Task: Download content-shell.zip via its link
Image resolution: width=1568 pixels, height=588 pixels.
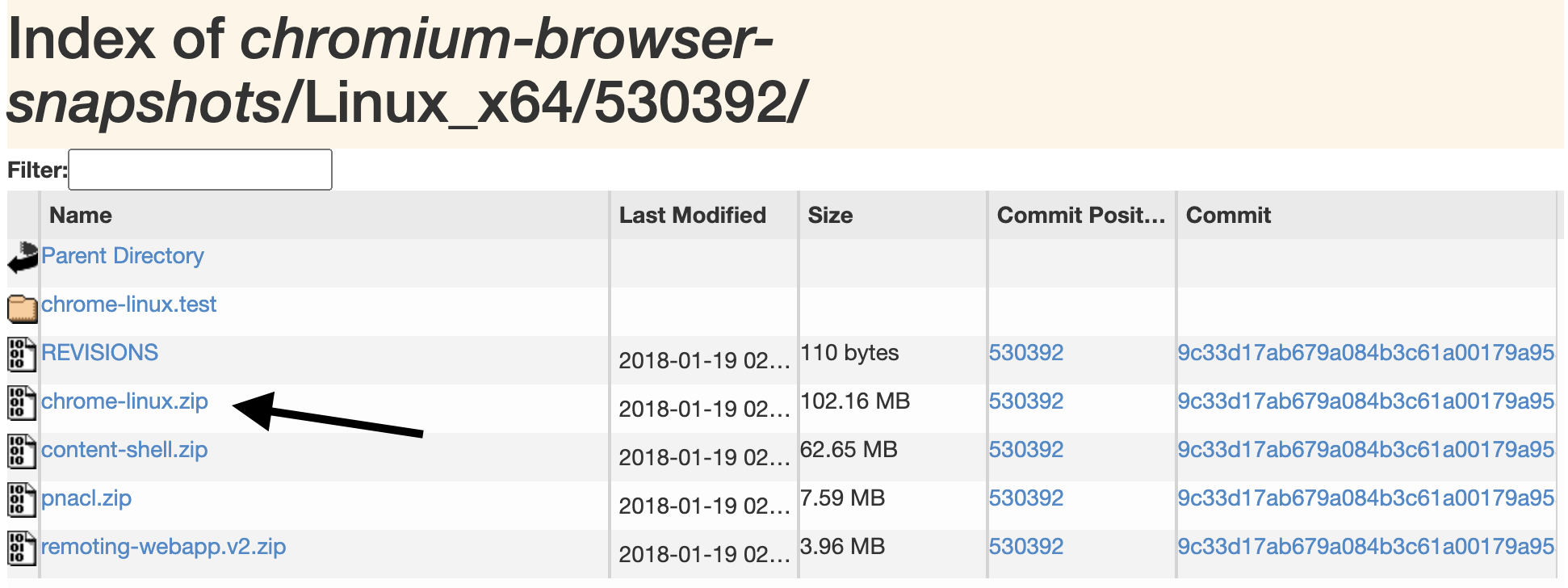Action: pos(124,450)
